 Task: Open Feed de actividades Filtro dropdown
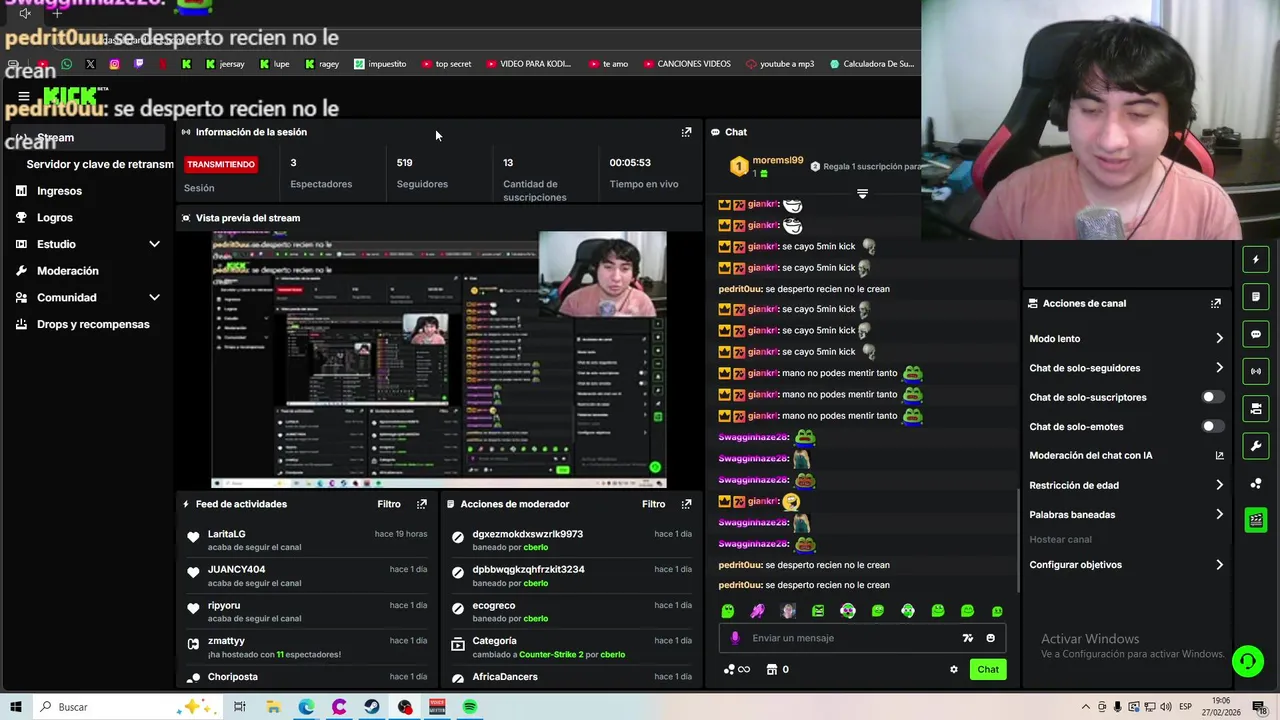(389, 504)
